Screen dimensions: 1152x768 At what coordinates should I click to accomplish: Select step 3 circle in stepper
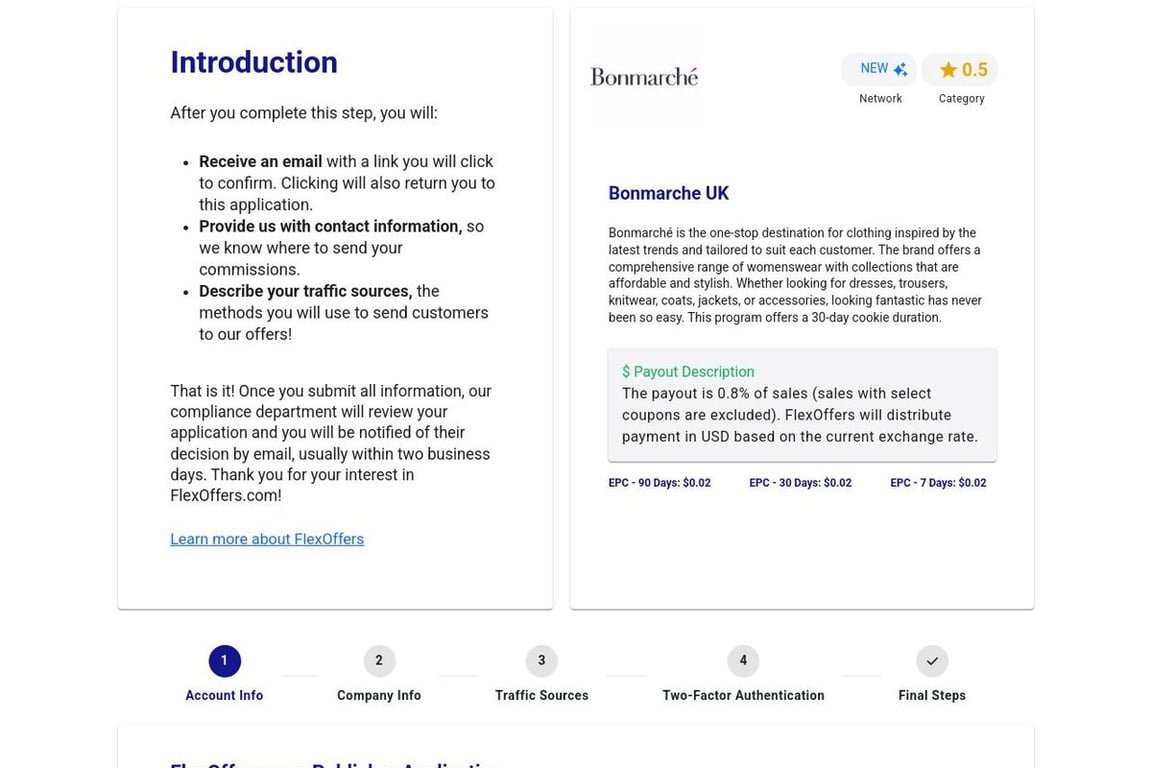tap(541, 661)
